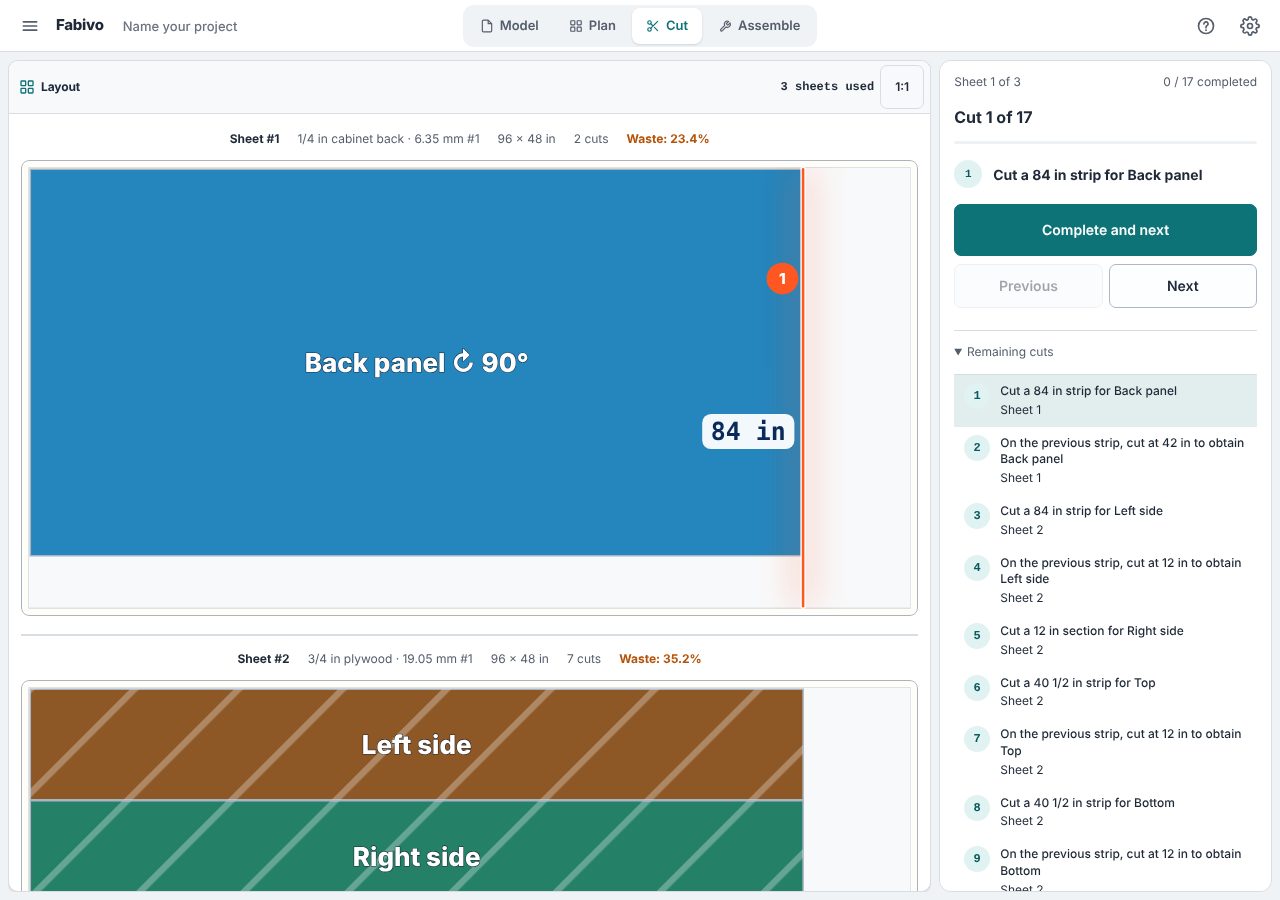Click the Cut 1 of 17 heading
1280x900 pixels.
coord(993,117)
